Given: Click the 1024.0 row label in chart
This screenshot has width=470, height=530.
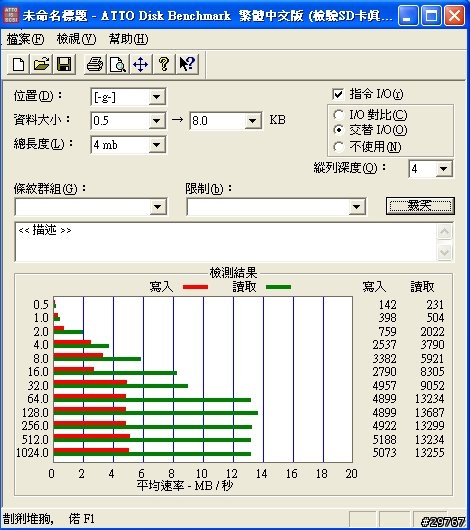Looking at the screenshot, I should pyautogui.click(x=32, y=453).
